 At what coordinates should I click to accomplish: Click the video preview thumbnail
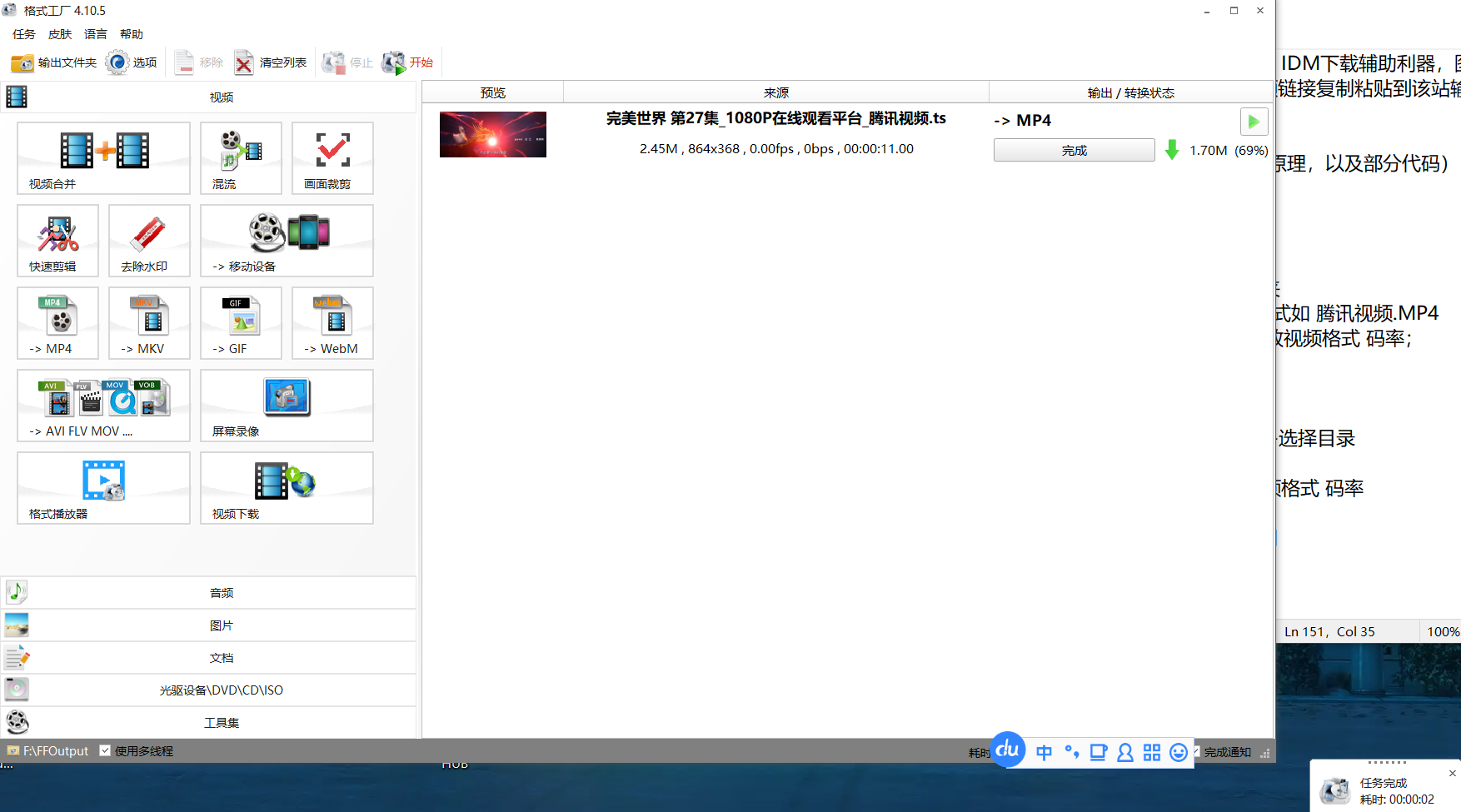point(492,134)
